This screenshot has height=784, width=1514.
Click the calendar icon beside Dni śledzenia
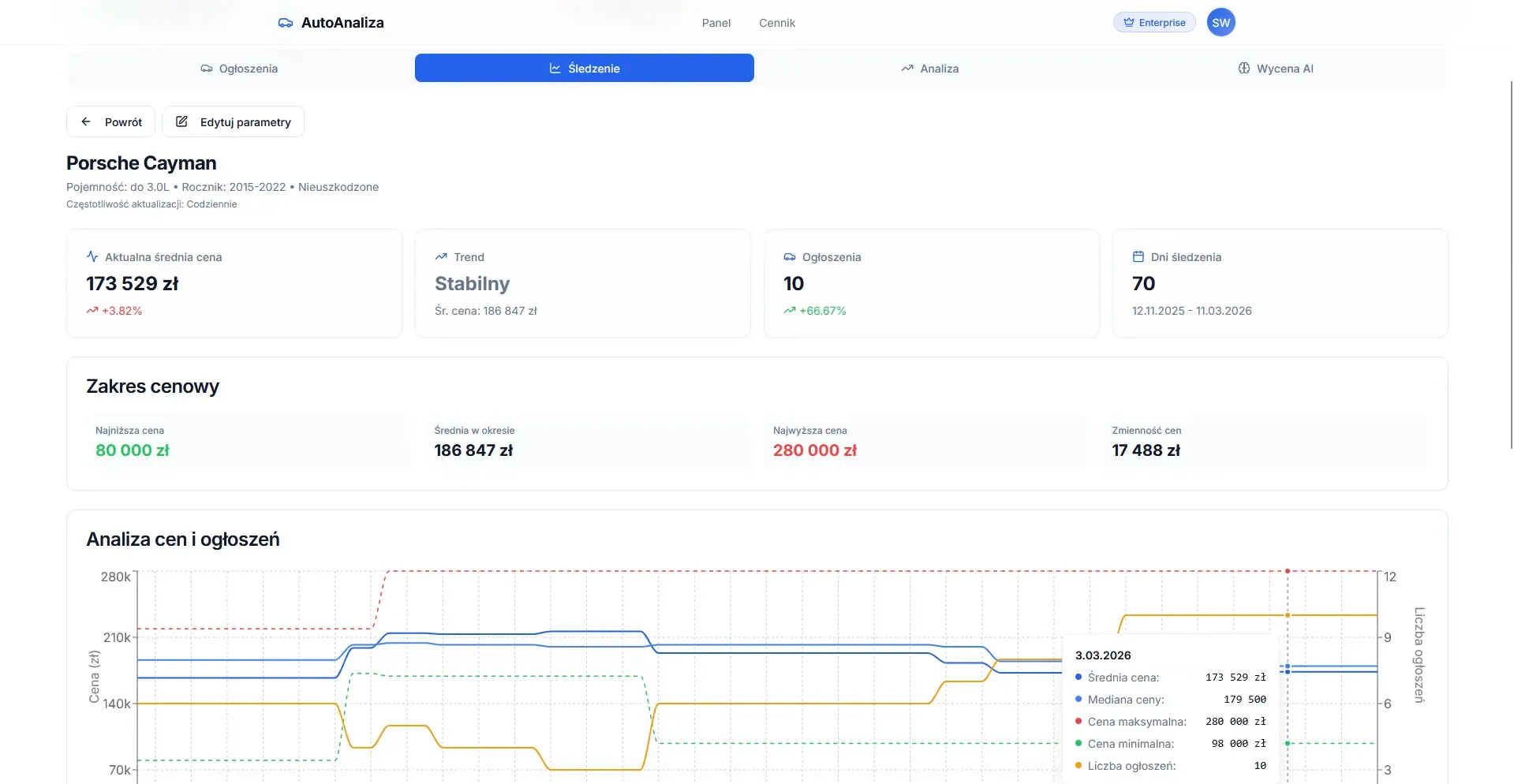pos(1138,256)
